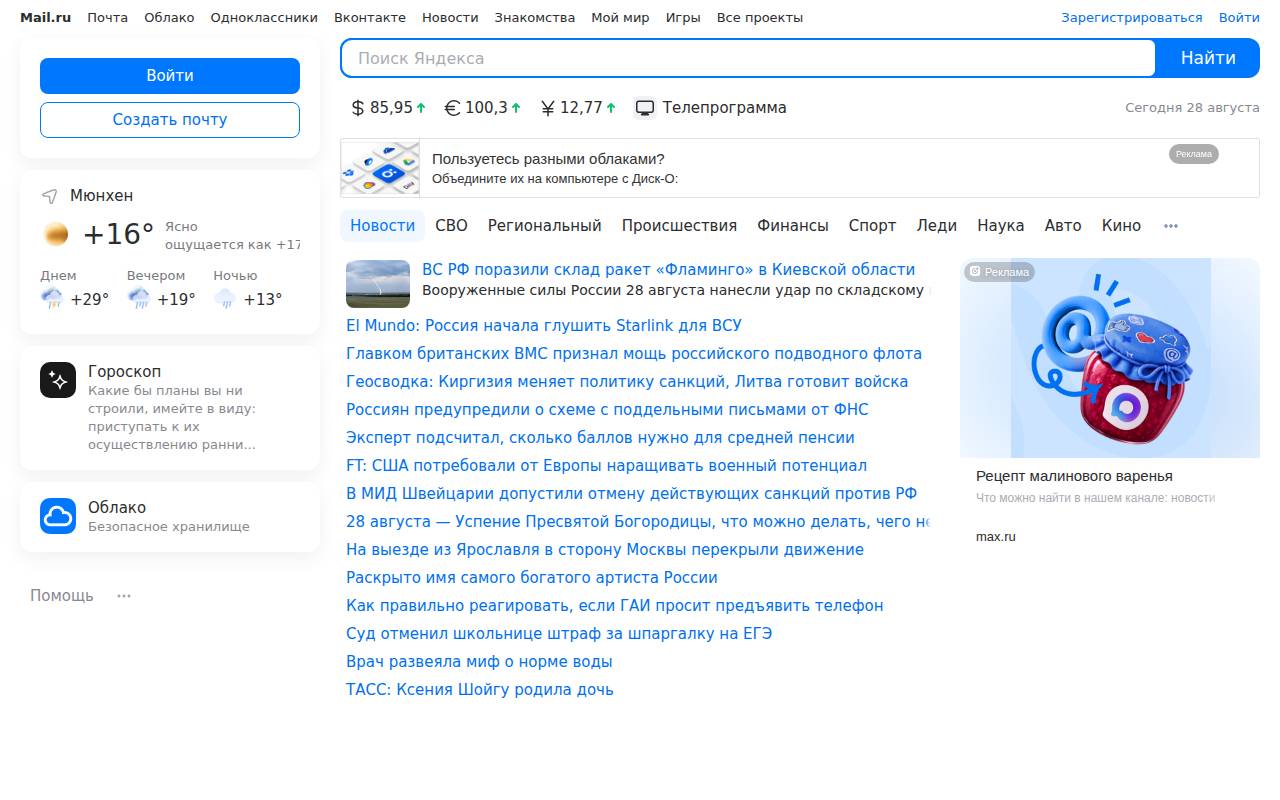Click the max.ru ad link

[995, 537]
